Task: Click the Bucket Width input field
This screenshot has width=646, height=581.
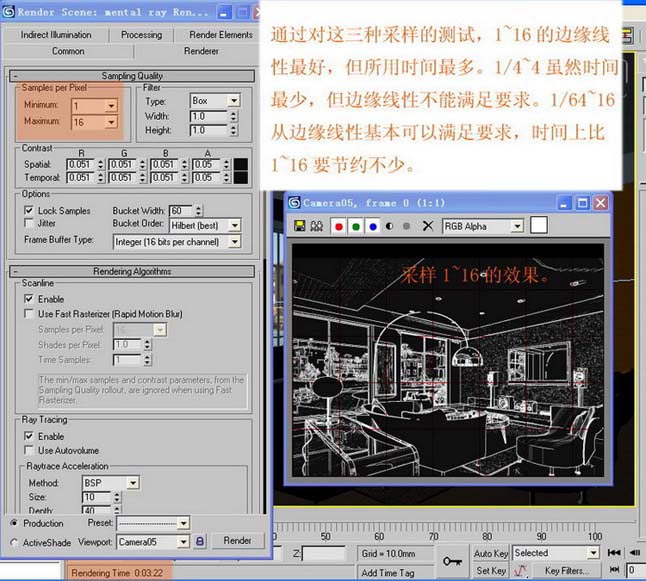Action: [x=181, y=211]
